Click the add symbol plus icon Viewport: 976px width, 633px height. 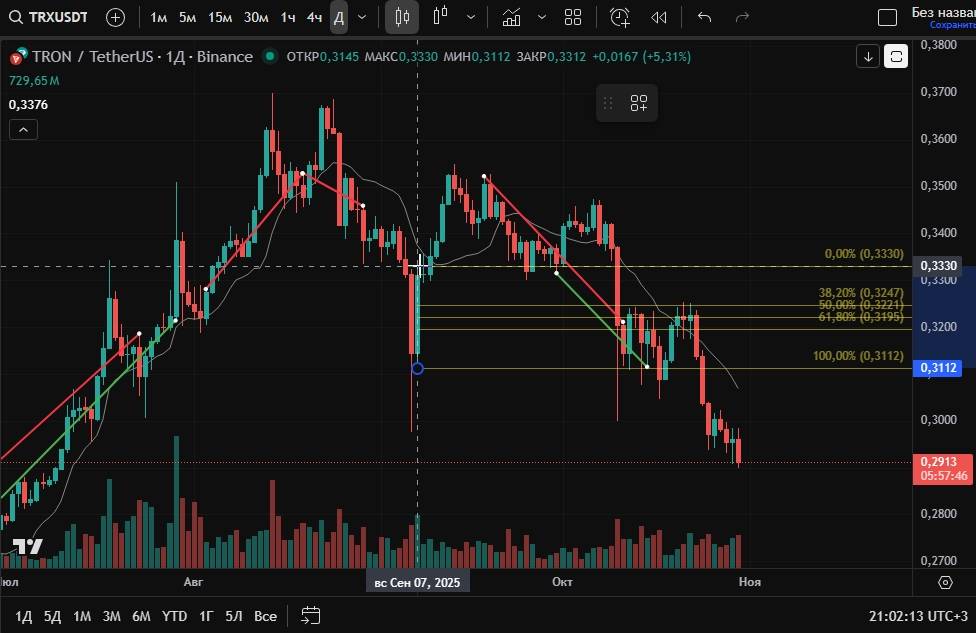point(116,17)
